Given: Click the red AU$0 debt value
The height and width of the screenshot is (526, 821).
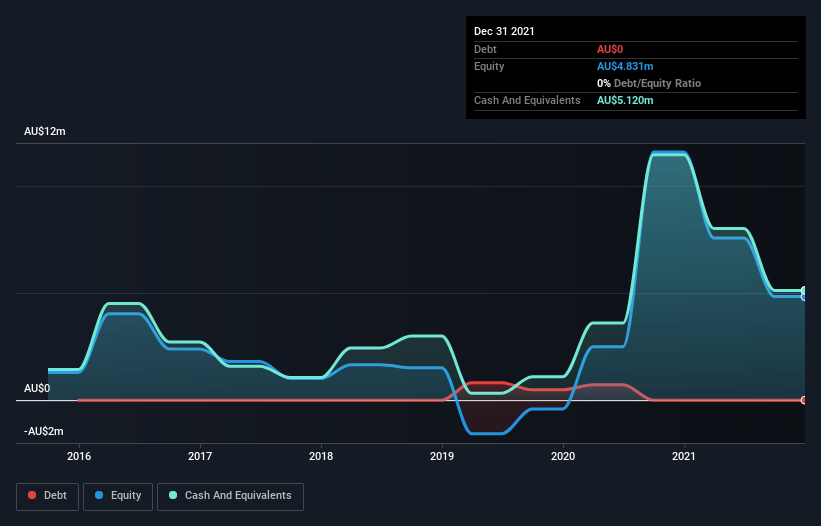Looking at the screenshot, I should [x=610, y=49].
